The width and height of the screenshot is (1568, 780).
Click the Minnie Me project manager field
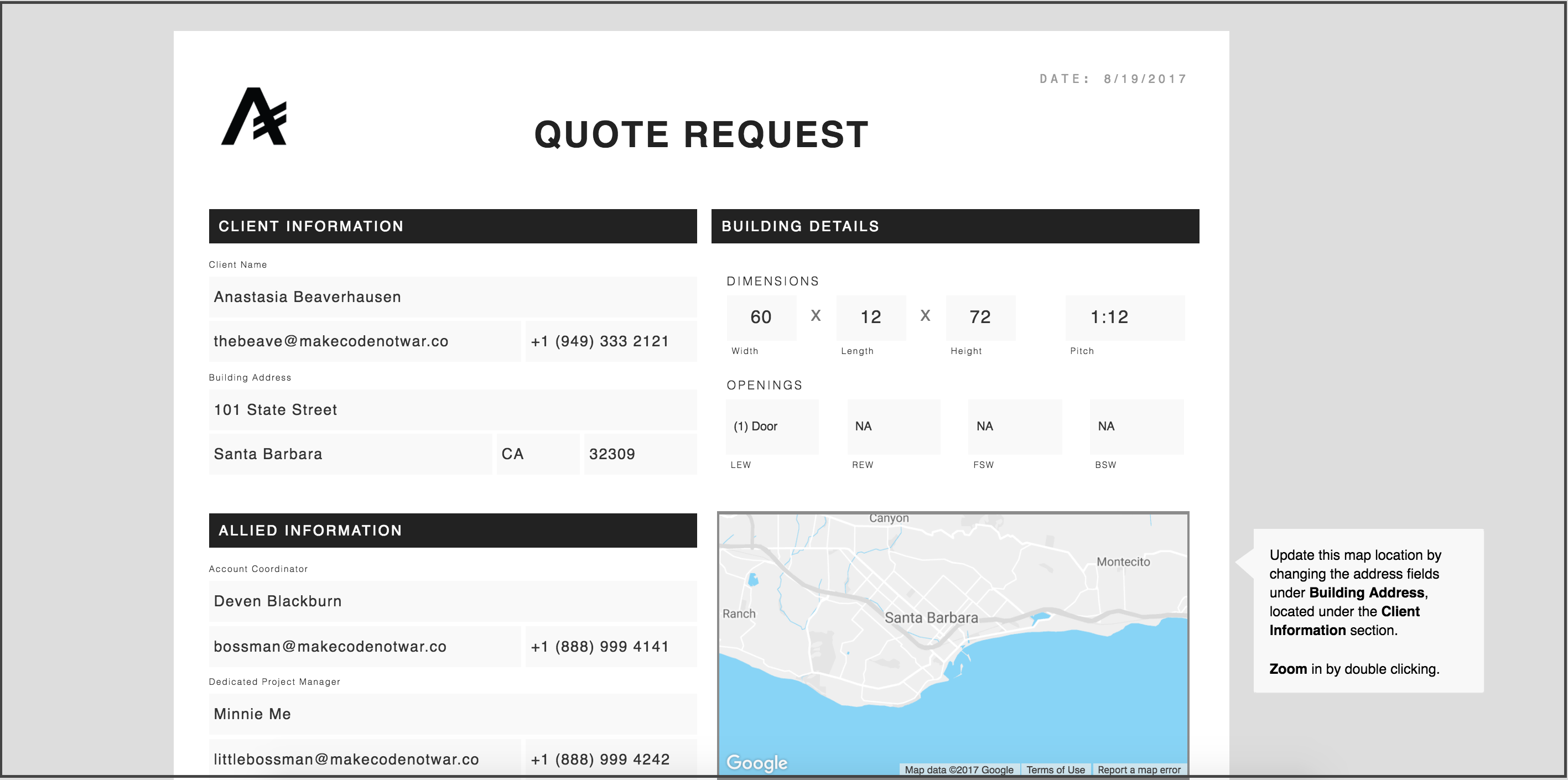[452, 714]
